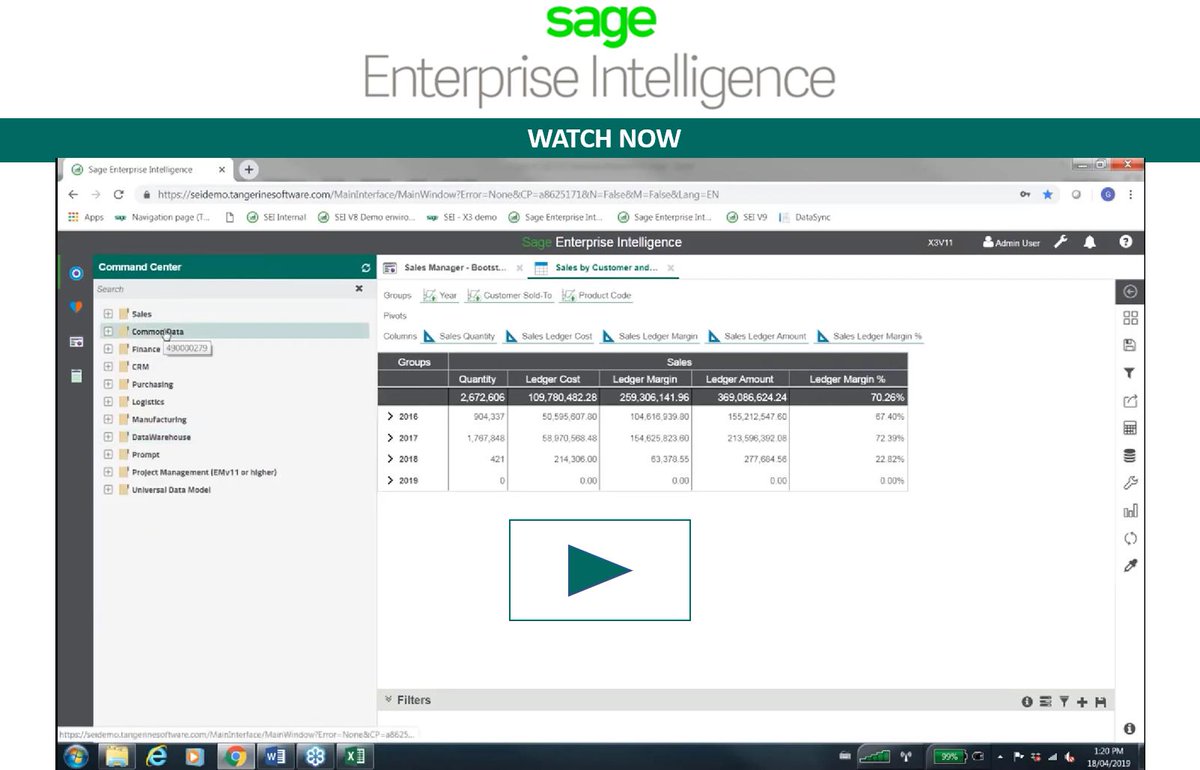Expand the Finance folder
This screenshot has height=770, width=1200.
tap(108, 349)
